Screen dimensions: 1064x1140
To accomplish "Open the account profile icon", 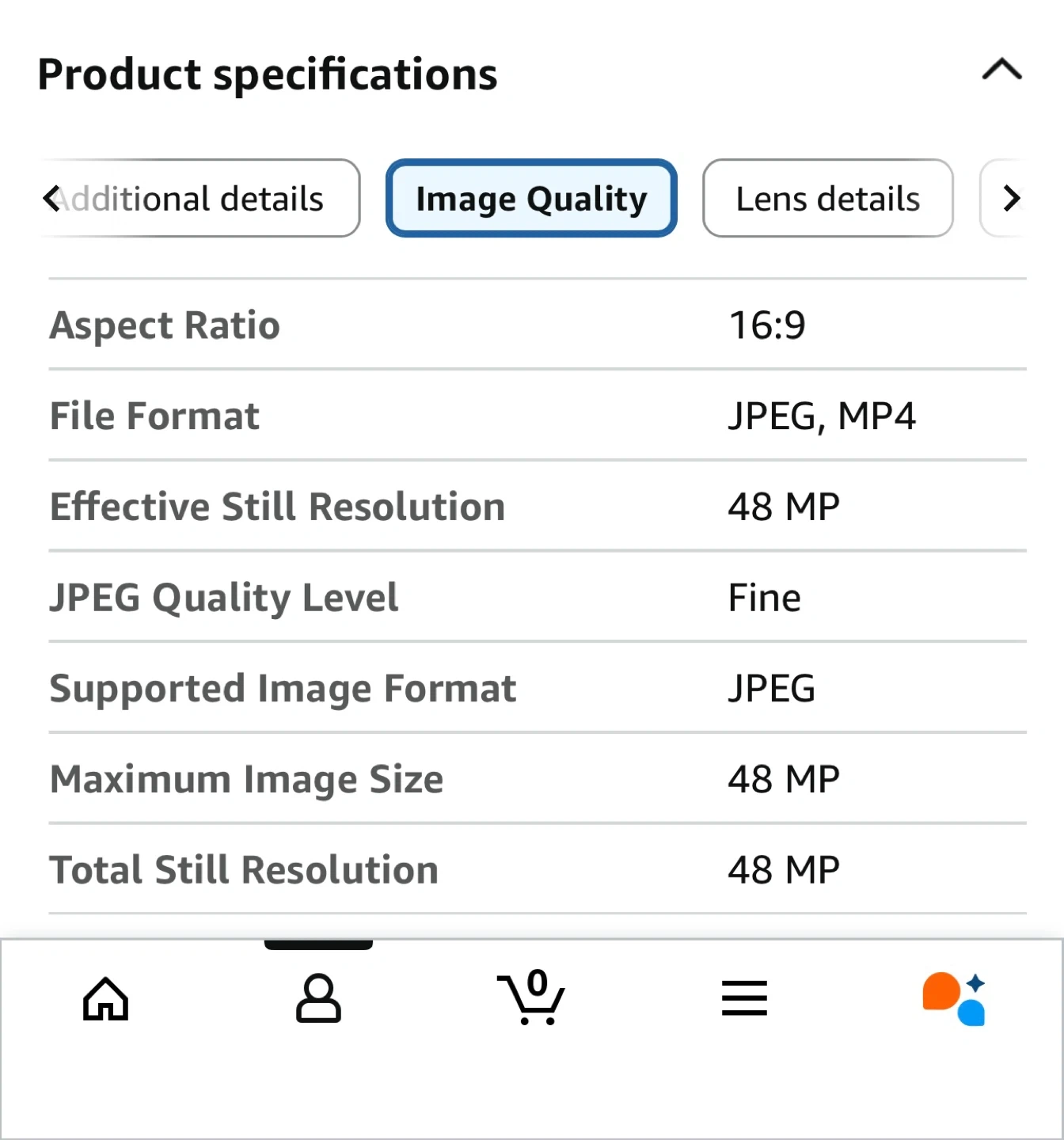I will coord(318,999).
